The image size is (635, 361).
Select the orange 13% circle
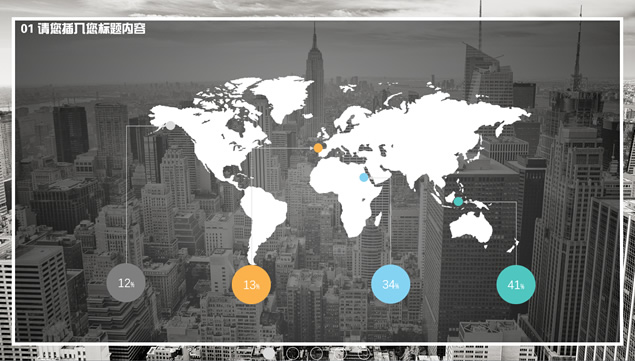click(251, 285)
